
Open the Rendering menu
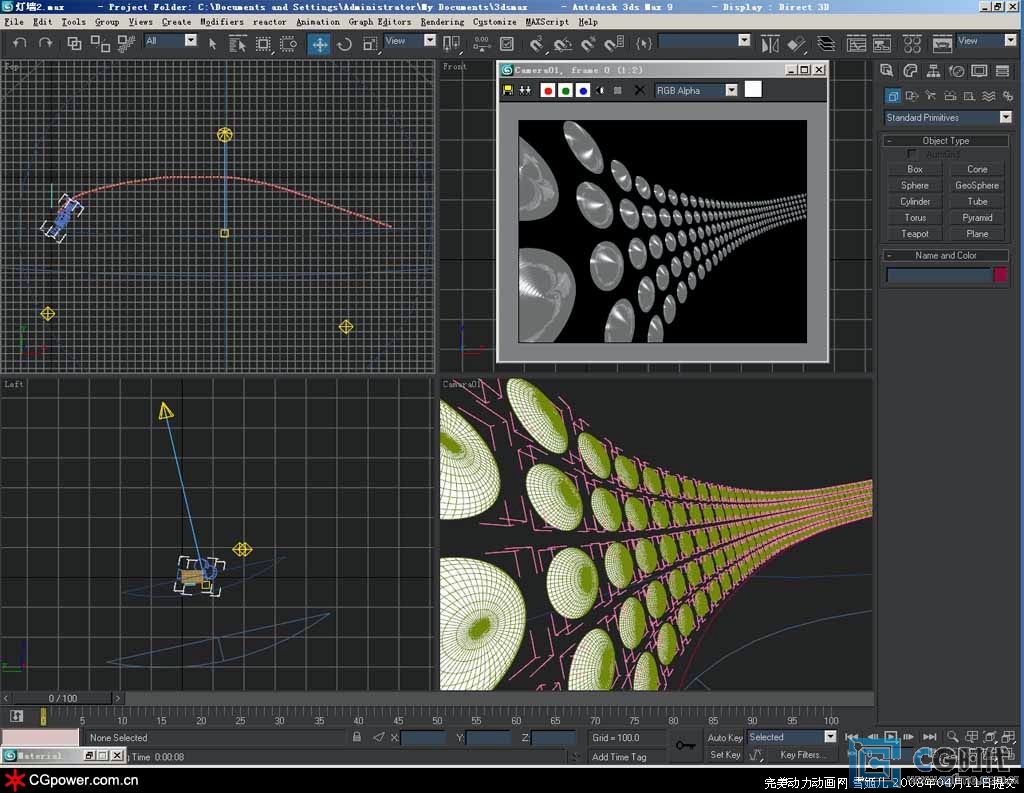(x=442, y=22)
